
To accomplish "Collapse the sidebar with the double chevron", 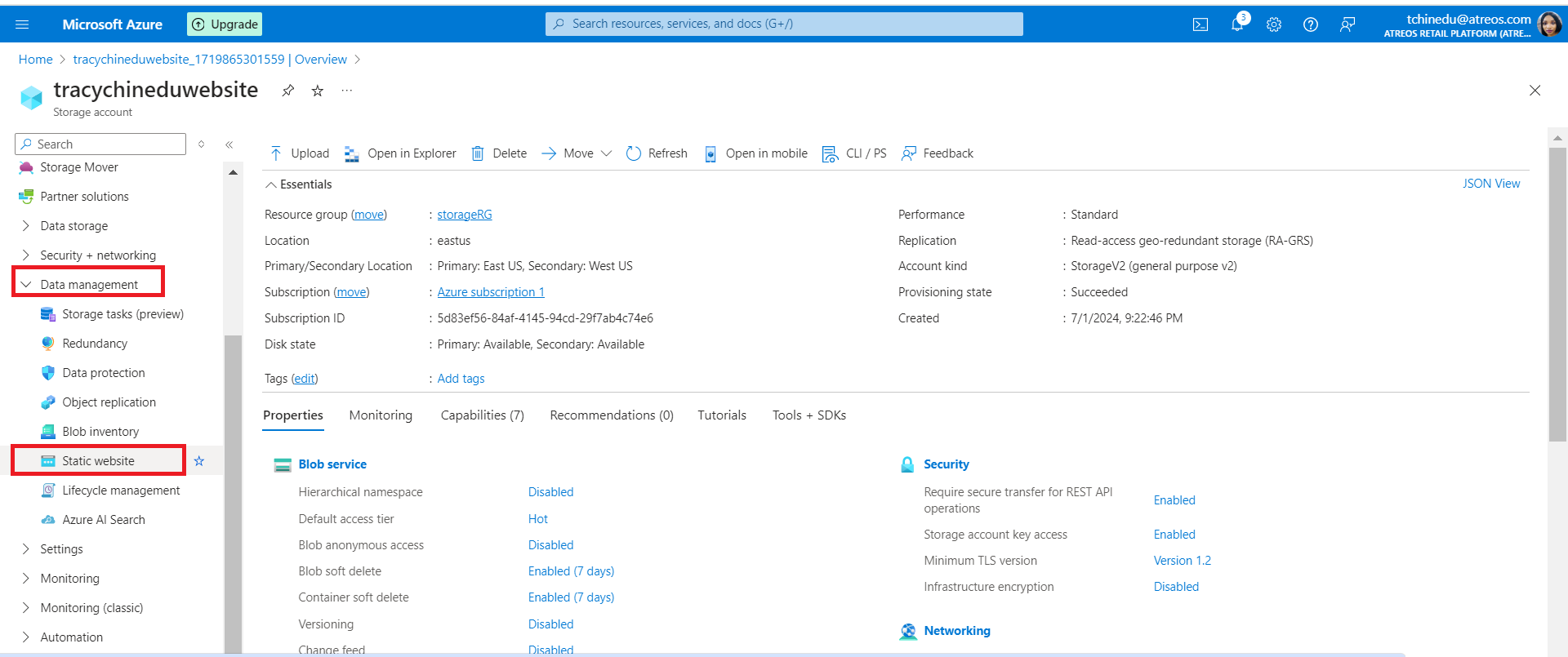I will pos(229,144).
